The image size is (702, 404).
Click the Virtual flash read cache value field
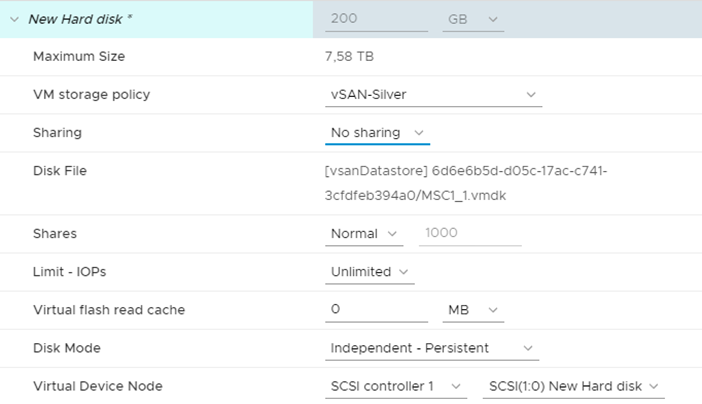(x=377, y=309)
